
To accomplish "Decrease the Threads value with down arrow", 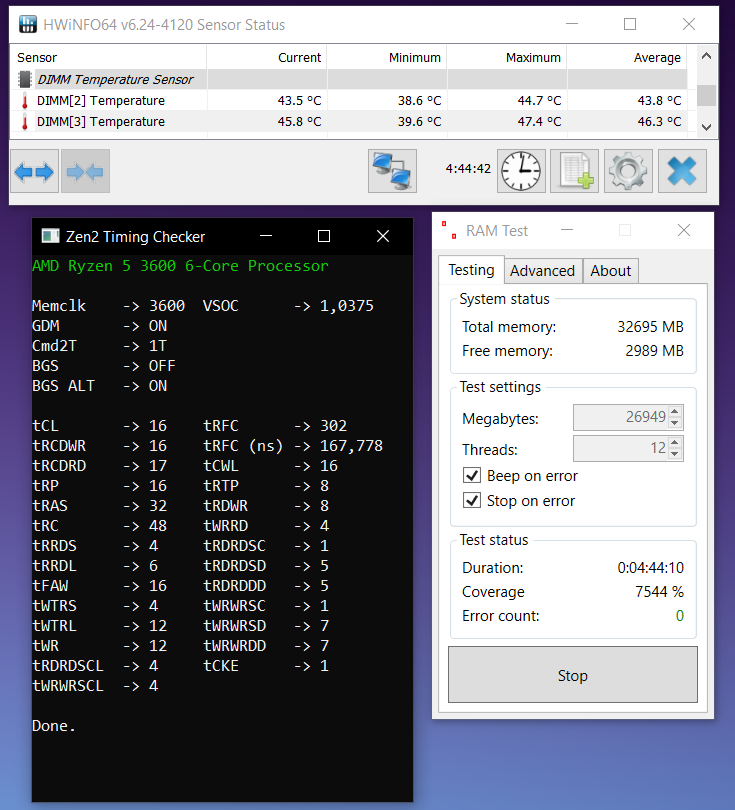I will click(x=675, y=454).
